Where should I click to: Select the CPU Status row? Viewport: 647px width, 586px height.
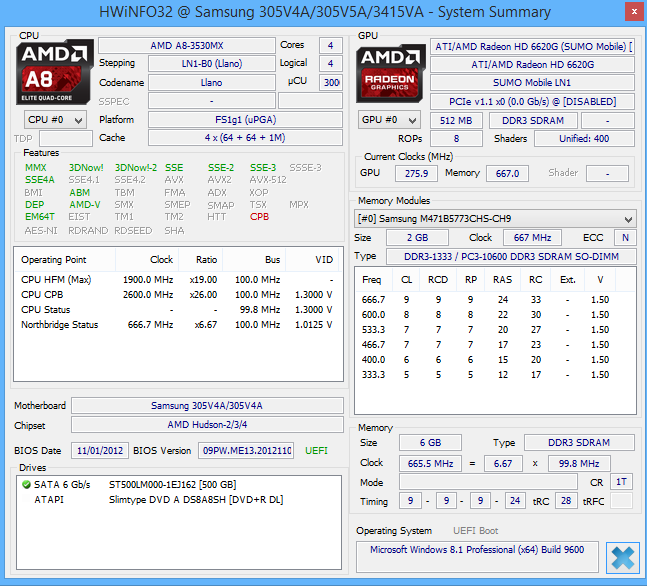pyautogui.click(x=177, y=310)
